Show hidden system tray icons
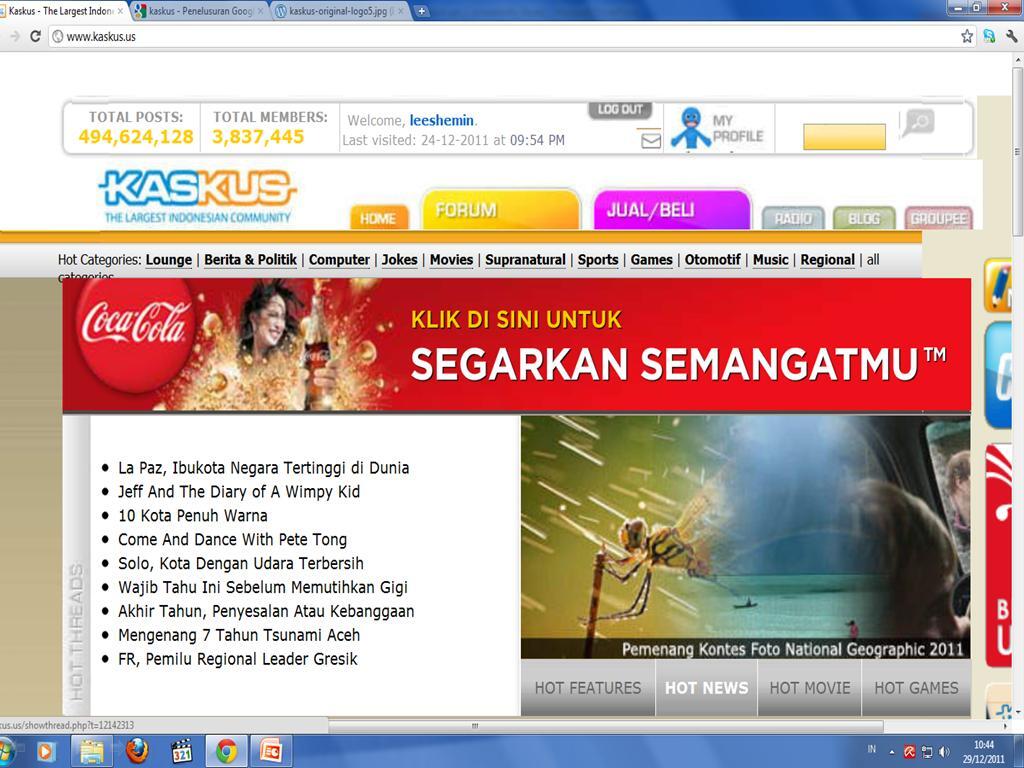The image size is (1024, 768). pyautogui.click(x=892, y=751)
